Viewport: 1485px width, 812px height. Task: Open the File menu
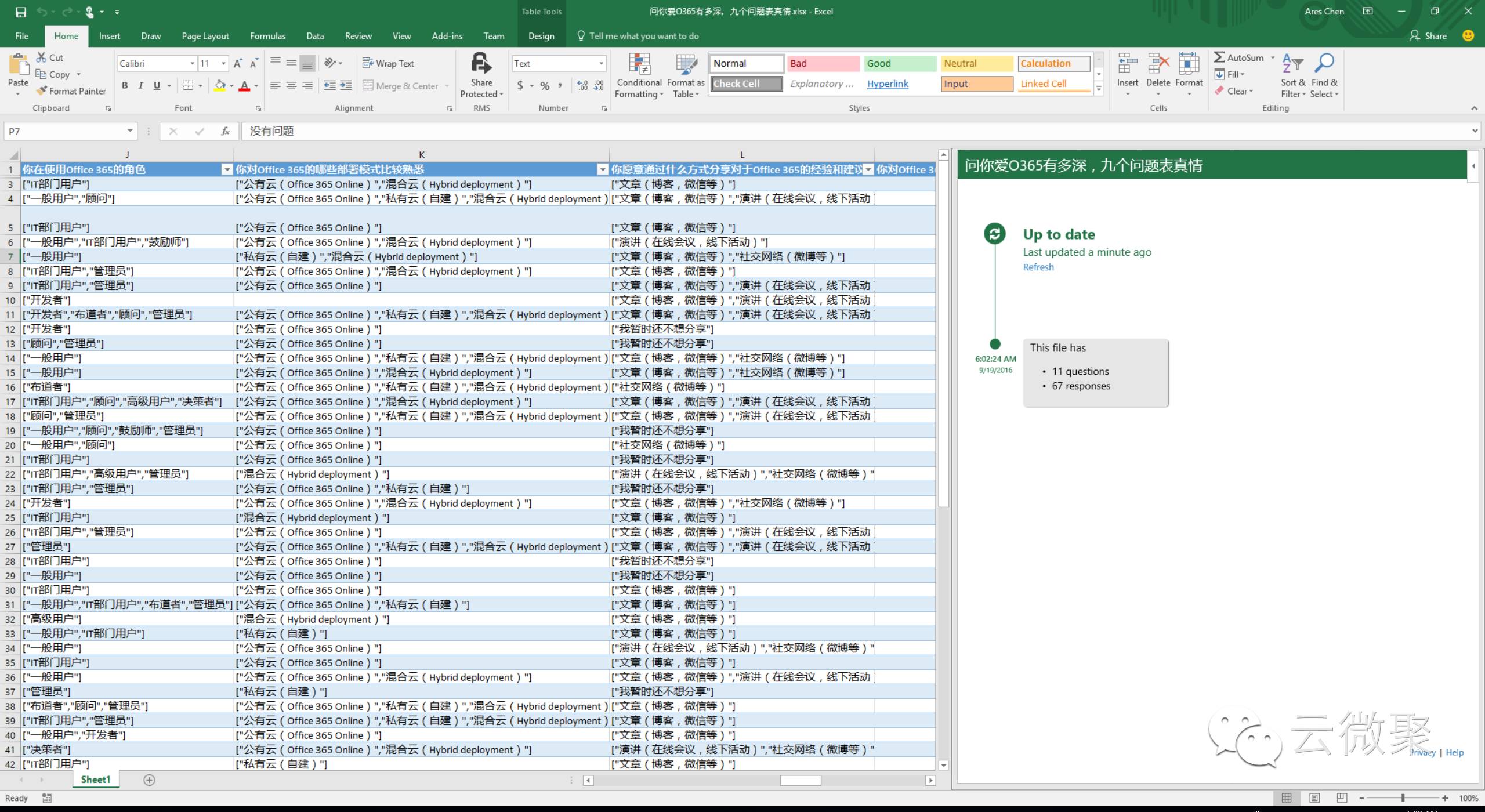point(21,36)
